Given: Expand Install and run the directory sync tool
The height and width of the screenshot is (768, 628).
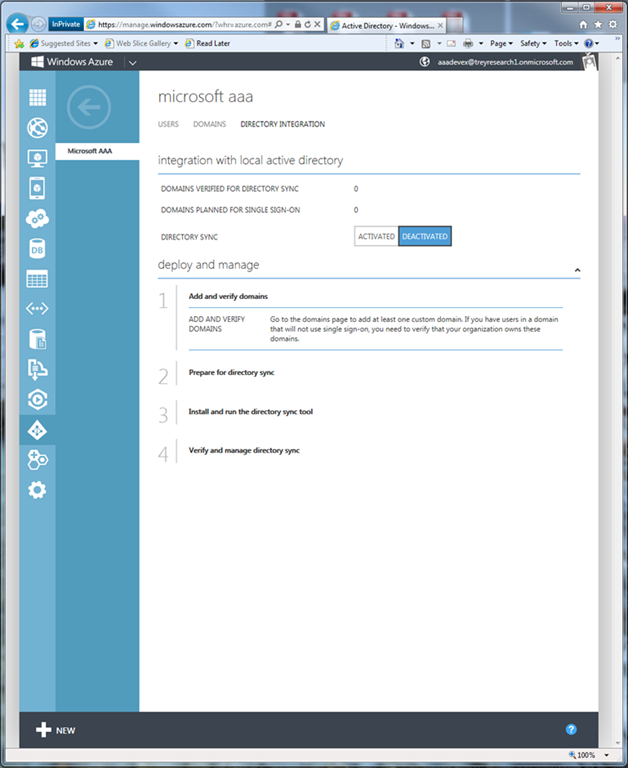Looking at the screenshot, I should pyautogui.click(x=250, y=411).
